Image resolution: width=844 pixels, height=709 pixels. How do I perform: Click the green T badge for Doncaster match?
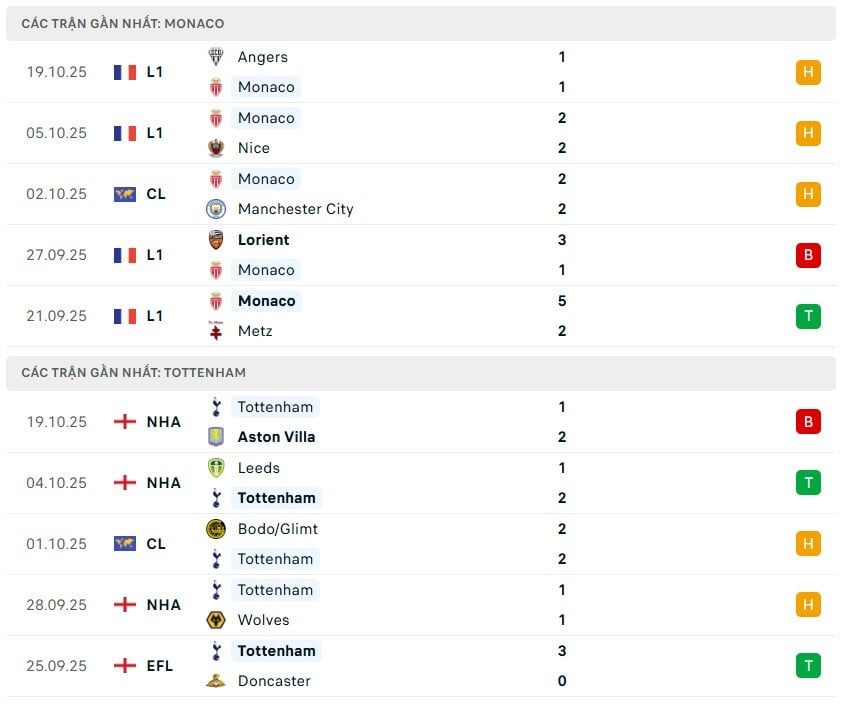click(808, 666)
